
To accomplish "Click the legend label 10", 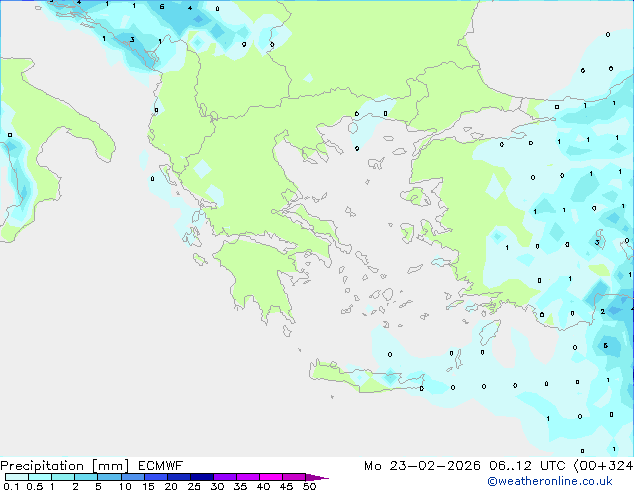I will [x=125, y=486].
